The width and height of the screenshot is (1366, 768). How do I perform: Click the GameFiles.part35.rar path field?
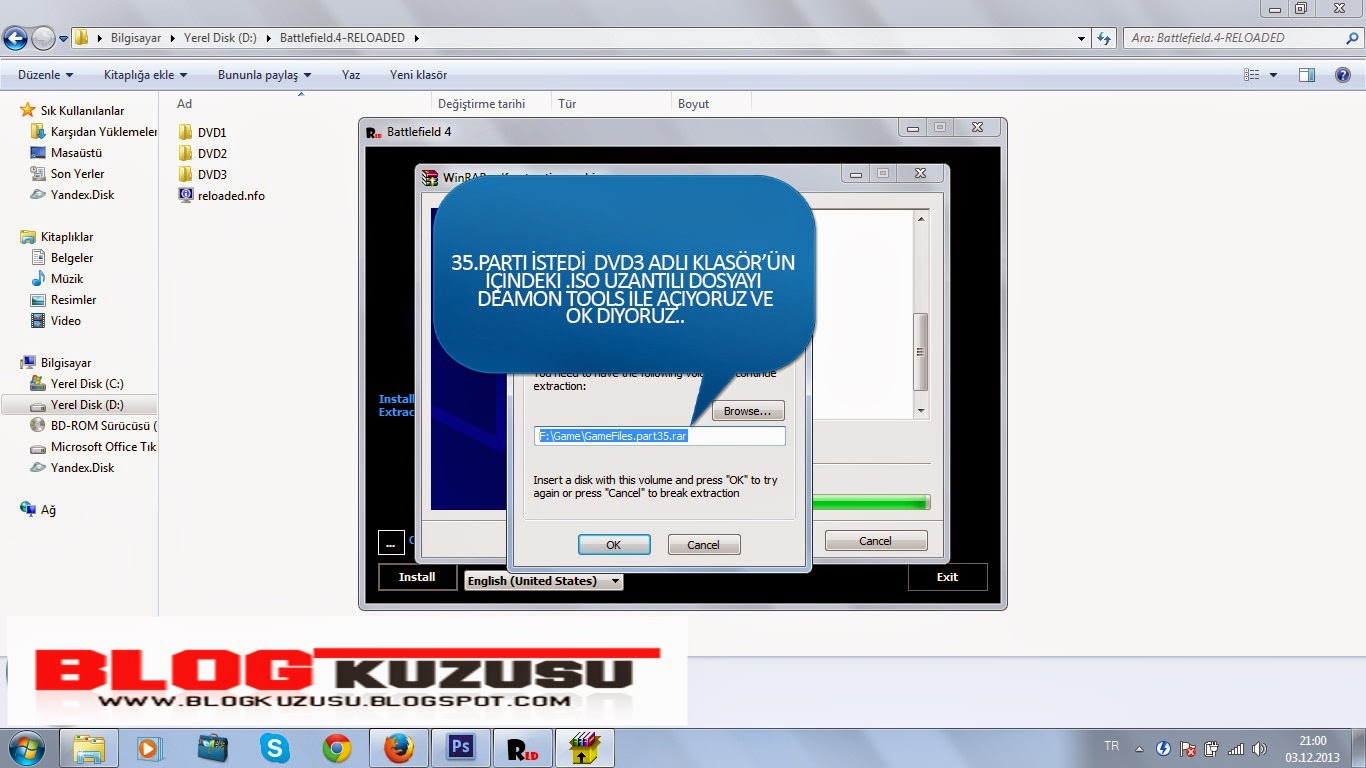pyautogui.click(x=660, y=436)
